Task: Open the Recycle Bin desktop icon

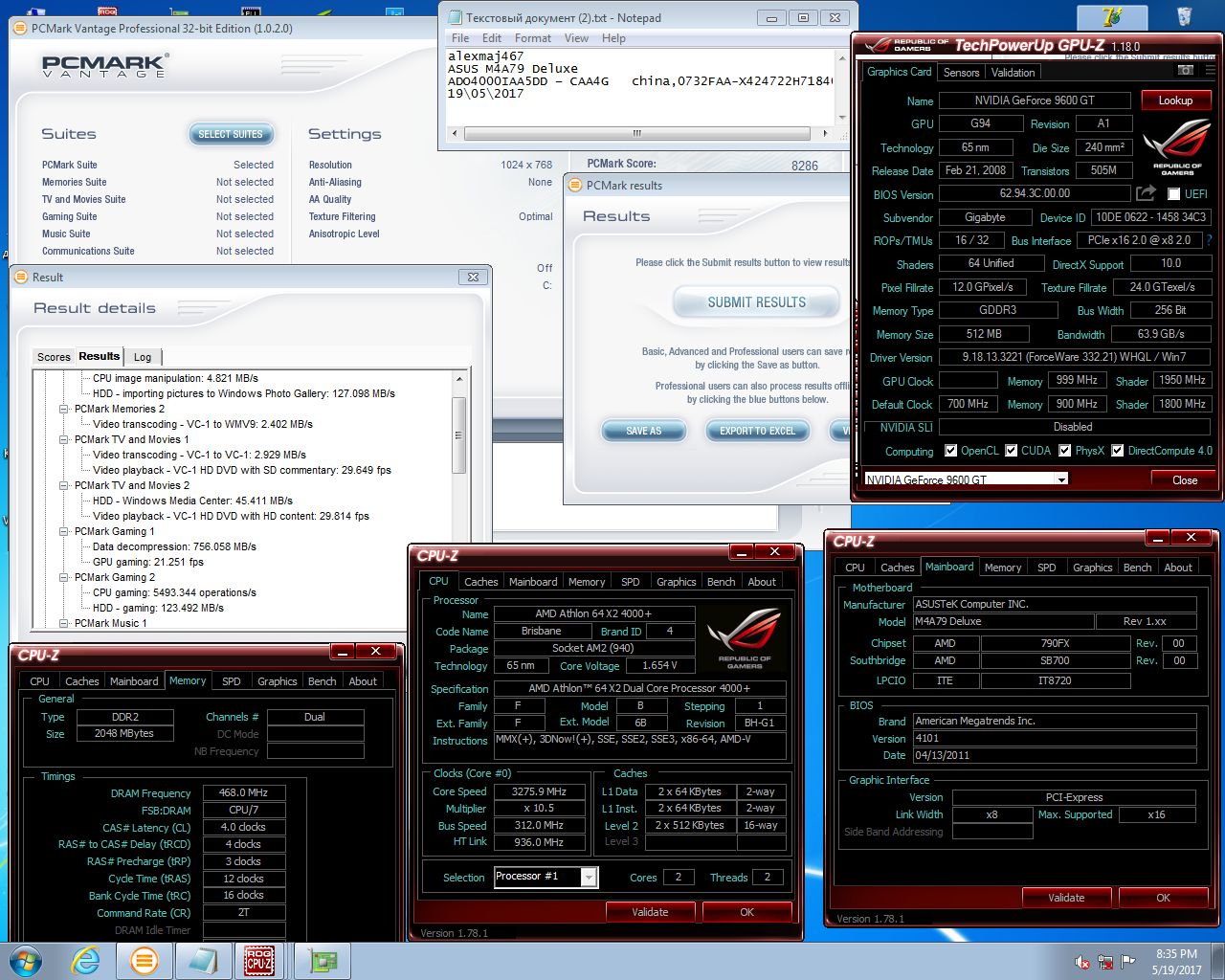Action: pos(1184,16)
